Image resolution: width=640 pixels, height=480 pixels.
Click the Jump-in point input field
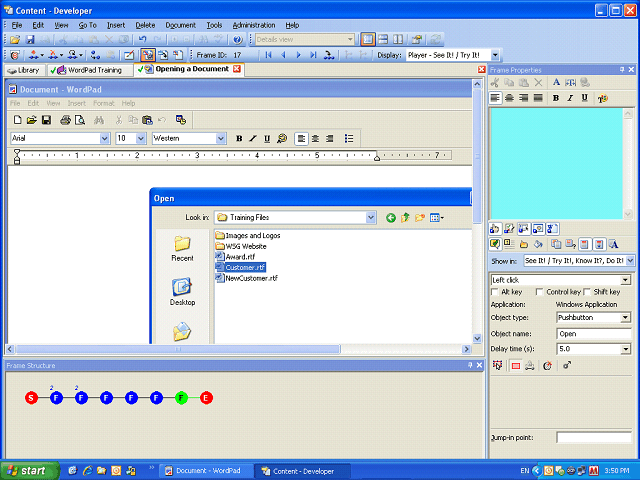(594, 438)
